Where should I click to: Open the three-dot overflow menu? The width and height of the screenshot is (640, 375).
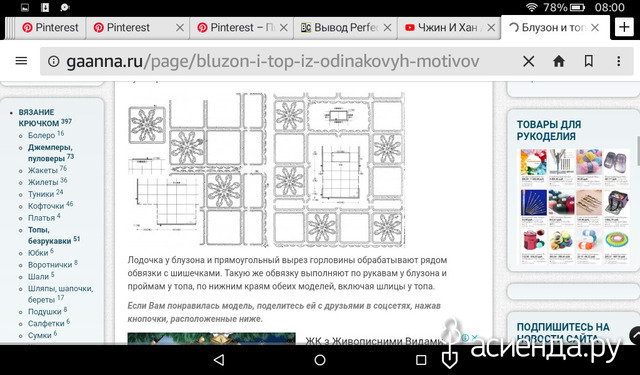click(619, 61)
